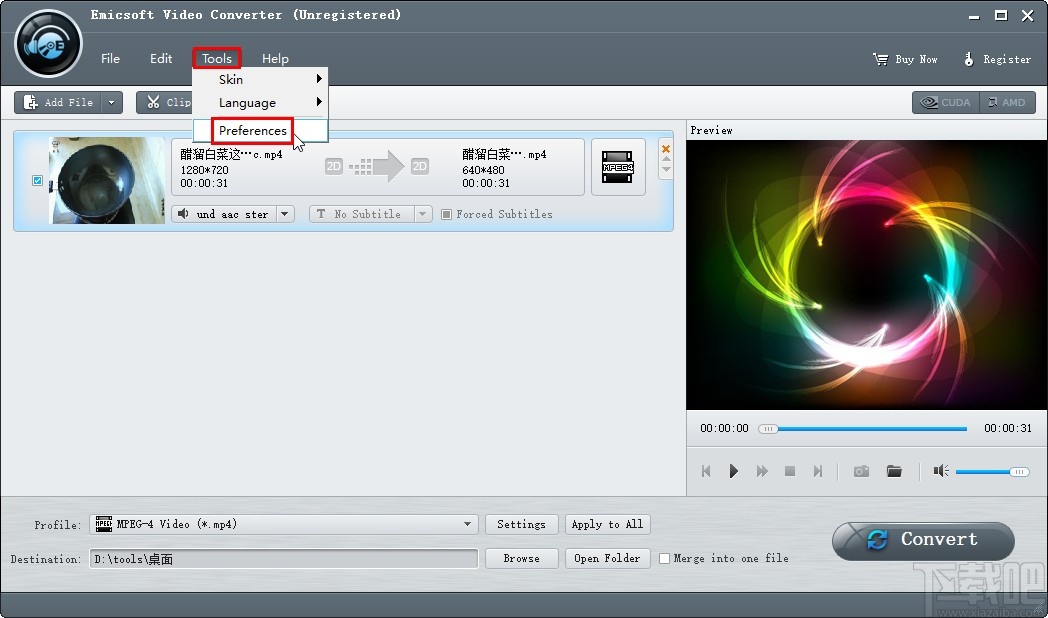Skip to previous with player button

point(706,471)
